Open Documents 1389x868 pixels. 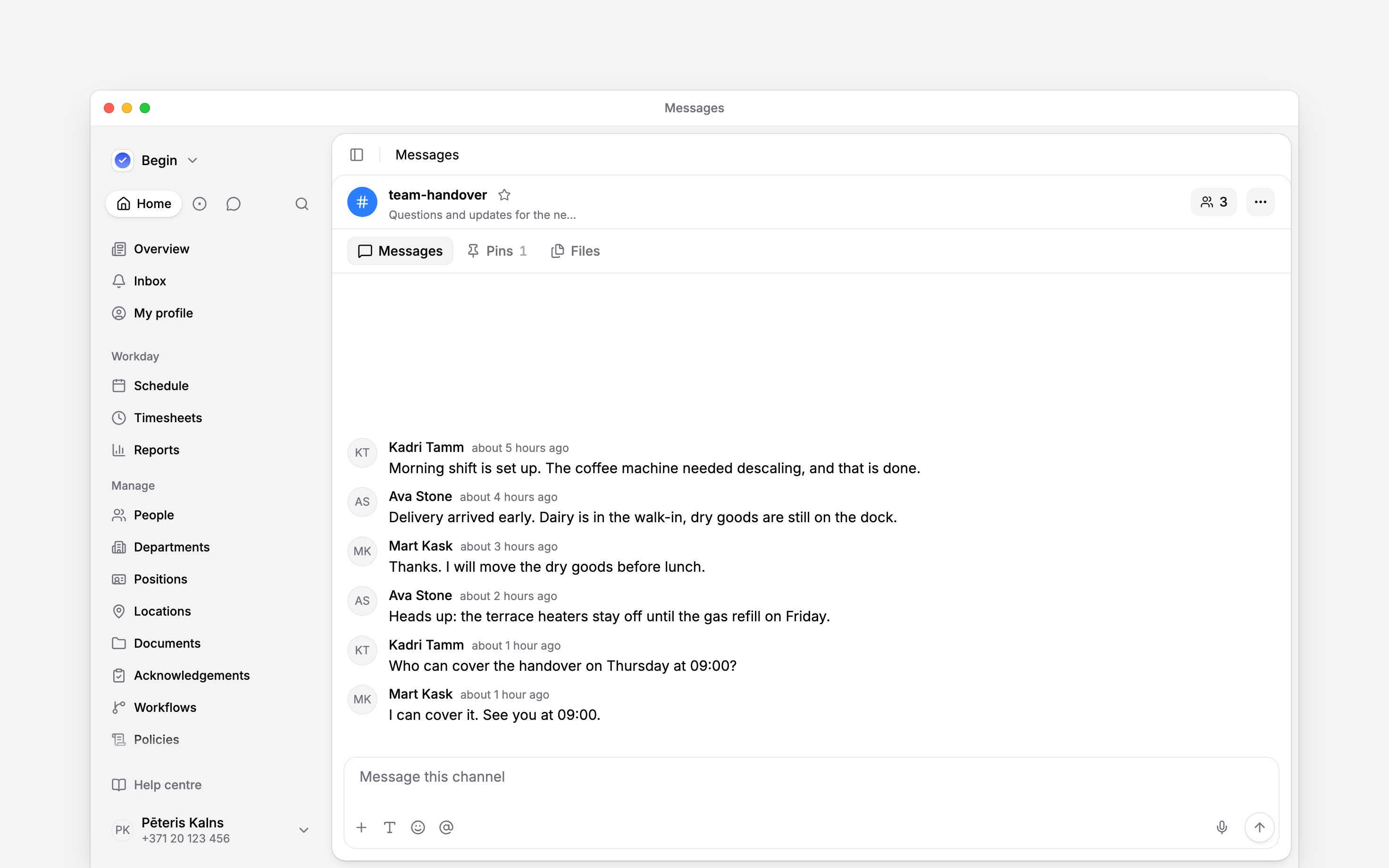pos(211,643)
